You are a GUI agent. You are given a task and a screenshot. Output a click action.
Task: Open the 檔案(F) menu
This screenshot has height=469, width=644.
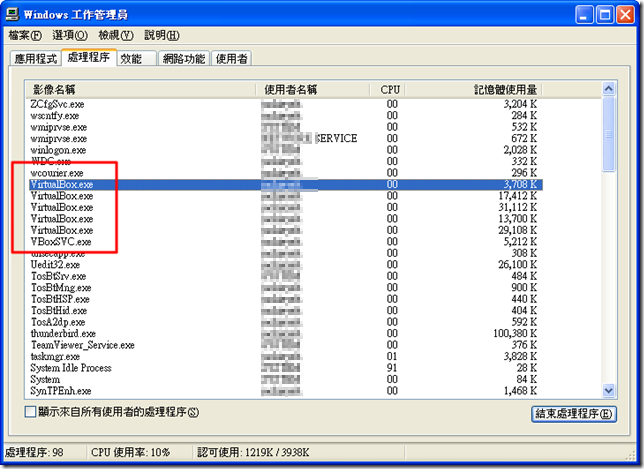tap(25, 35)
